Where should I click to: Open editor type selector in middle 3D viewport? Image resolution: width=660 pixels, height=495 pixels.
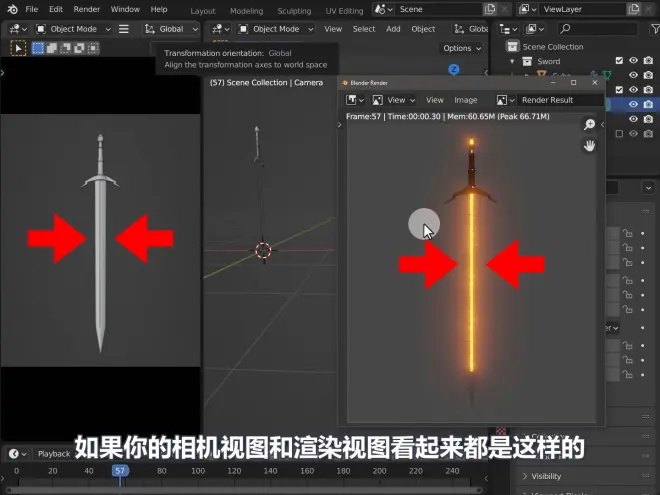pos(221,29)
